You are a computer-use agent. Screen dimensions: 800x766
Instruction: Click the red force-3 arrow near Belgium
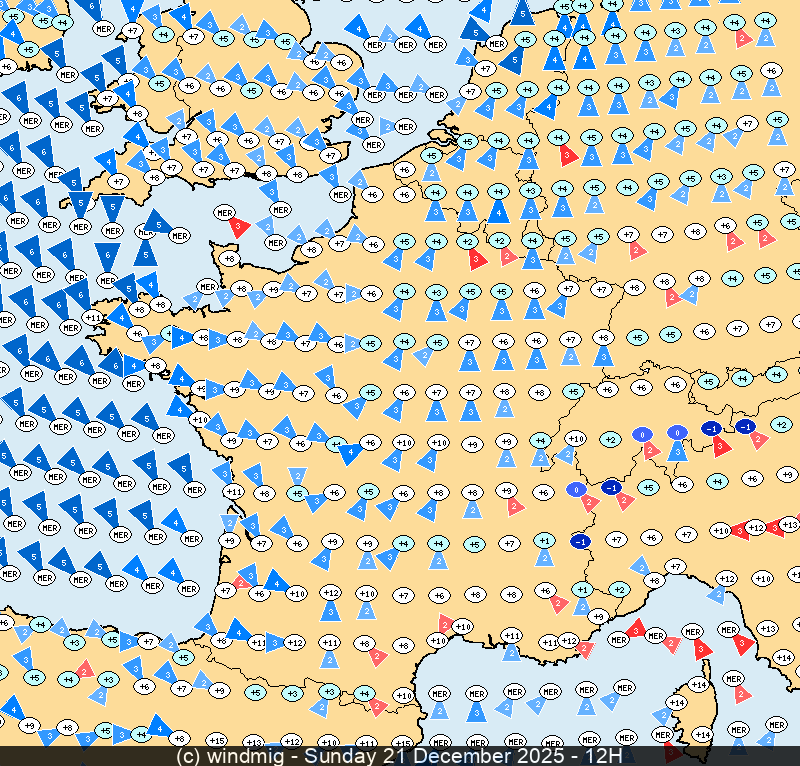566,154
